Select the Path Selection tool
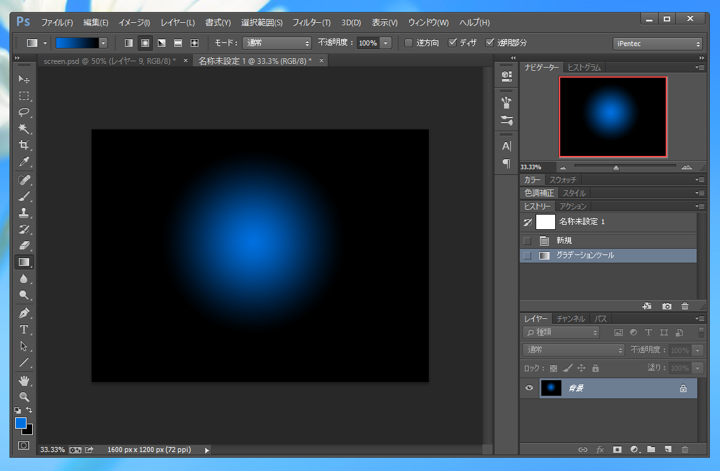This screenshot has height=471, width=720. coord(24,346)
